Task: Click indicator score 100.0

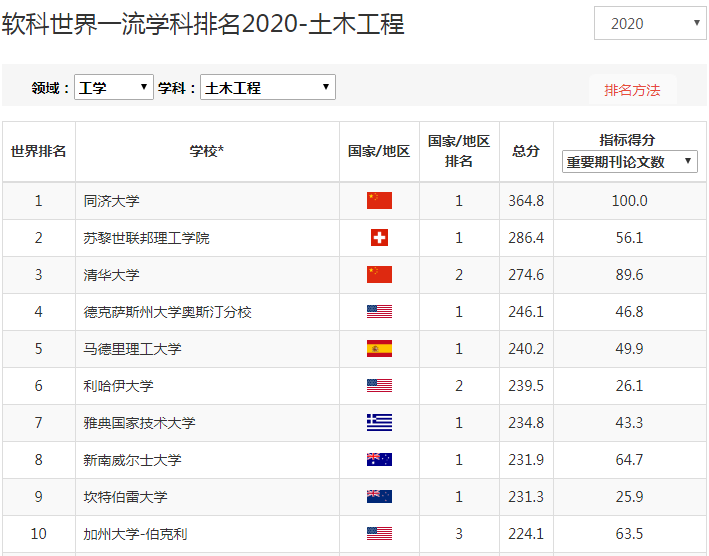Action: [629, 201]
